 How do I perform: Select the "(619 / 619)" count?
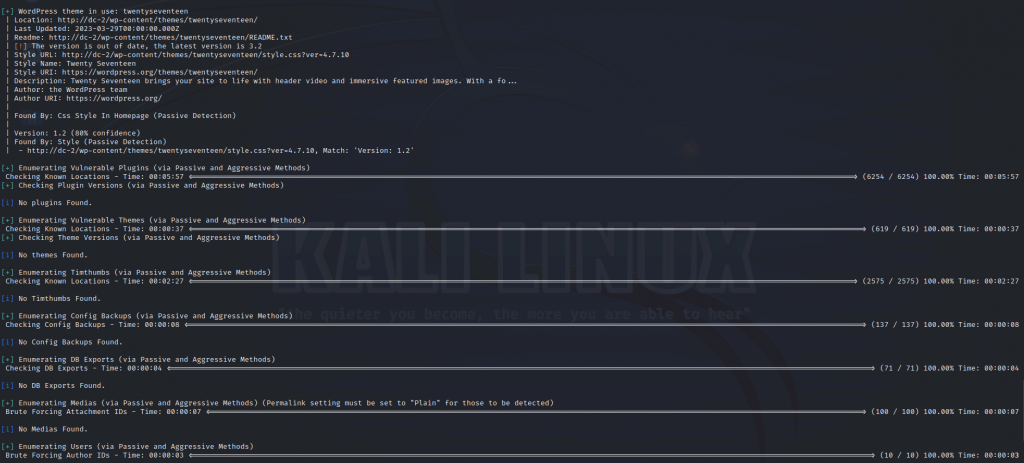895,229
